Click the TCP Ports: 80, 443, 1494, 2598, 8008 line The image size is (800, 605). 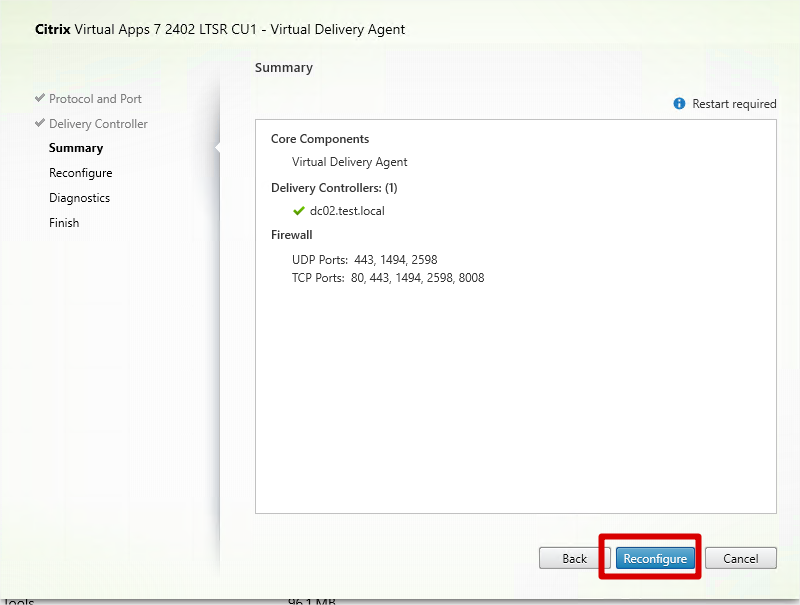(x=388, y=278)
